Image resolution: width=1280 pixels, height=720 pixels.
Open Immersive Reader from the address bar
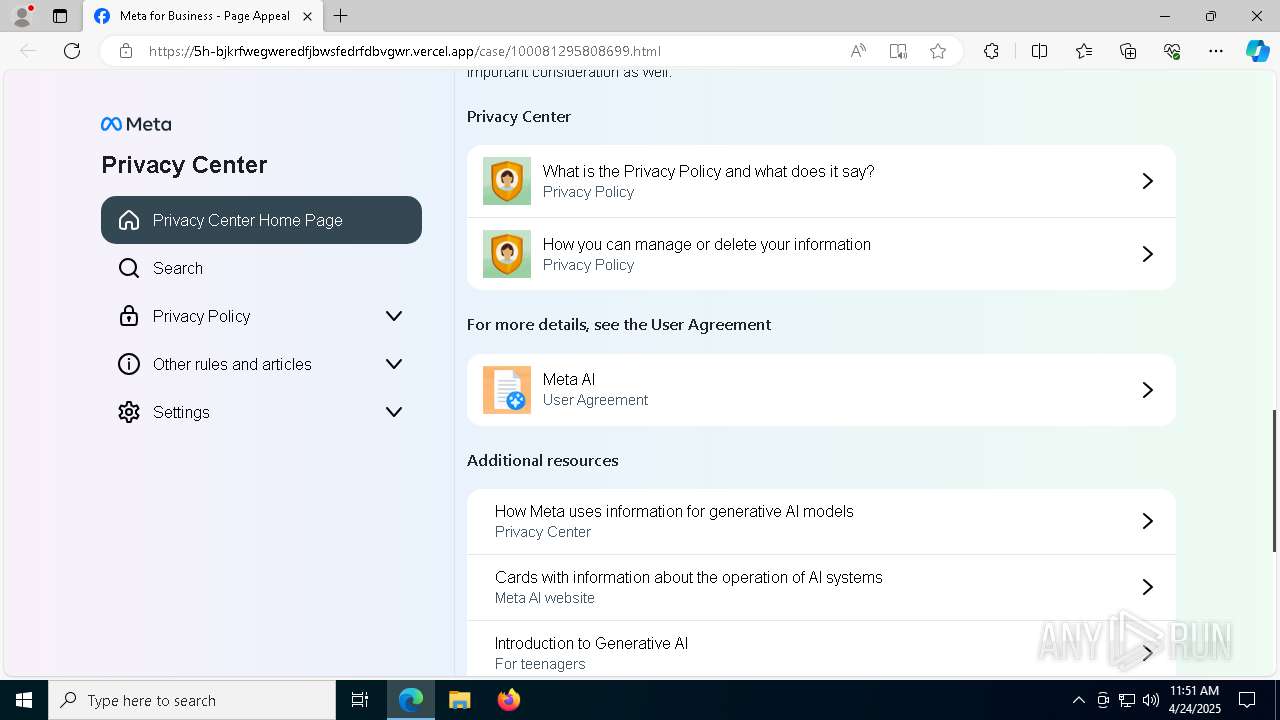898,51
